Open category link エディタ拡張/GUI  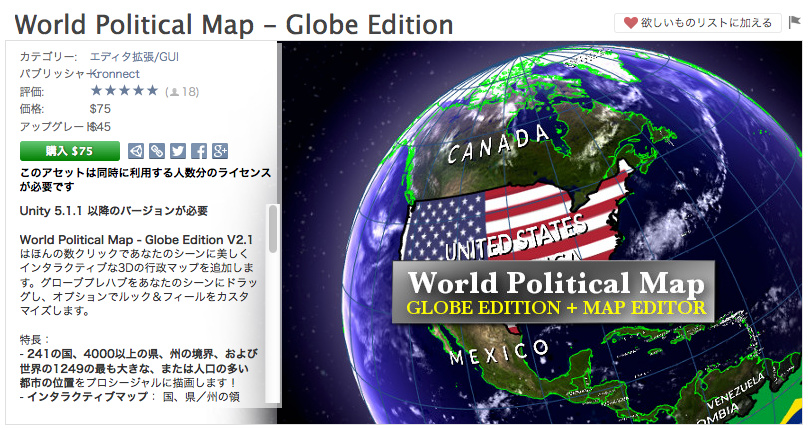click(x=134, y=57)
